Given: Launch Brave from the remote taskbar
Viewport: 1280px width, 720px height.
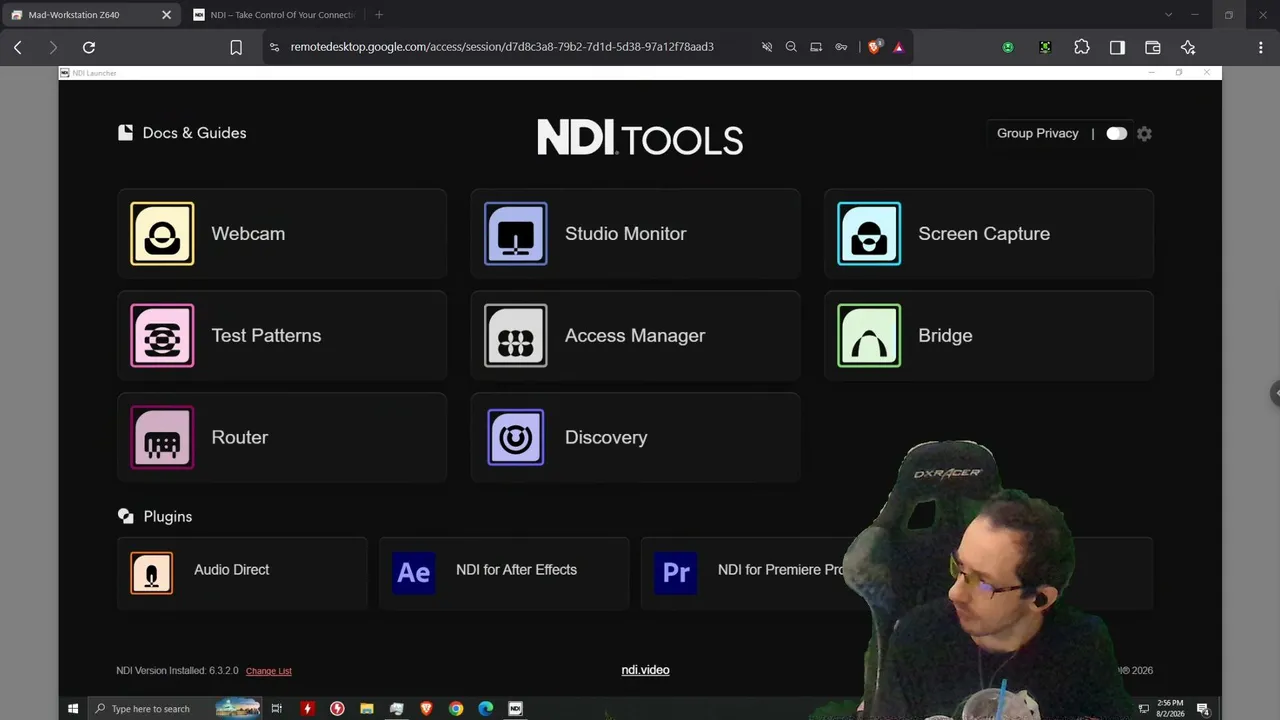Looking at the screenshot, I should point(426,709).
